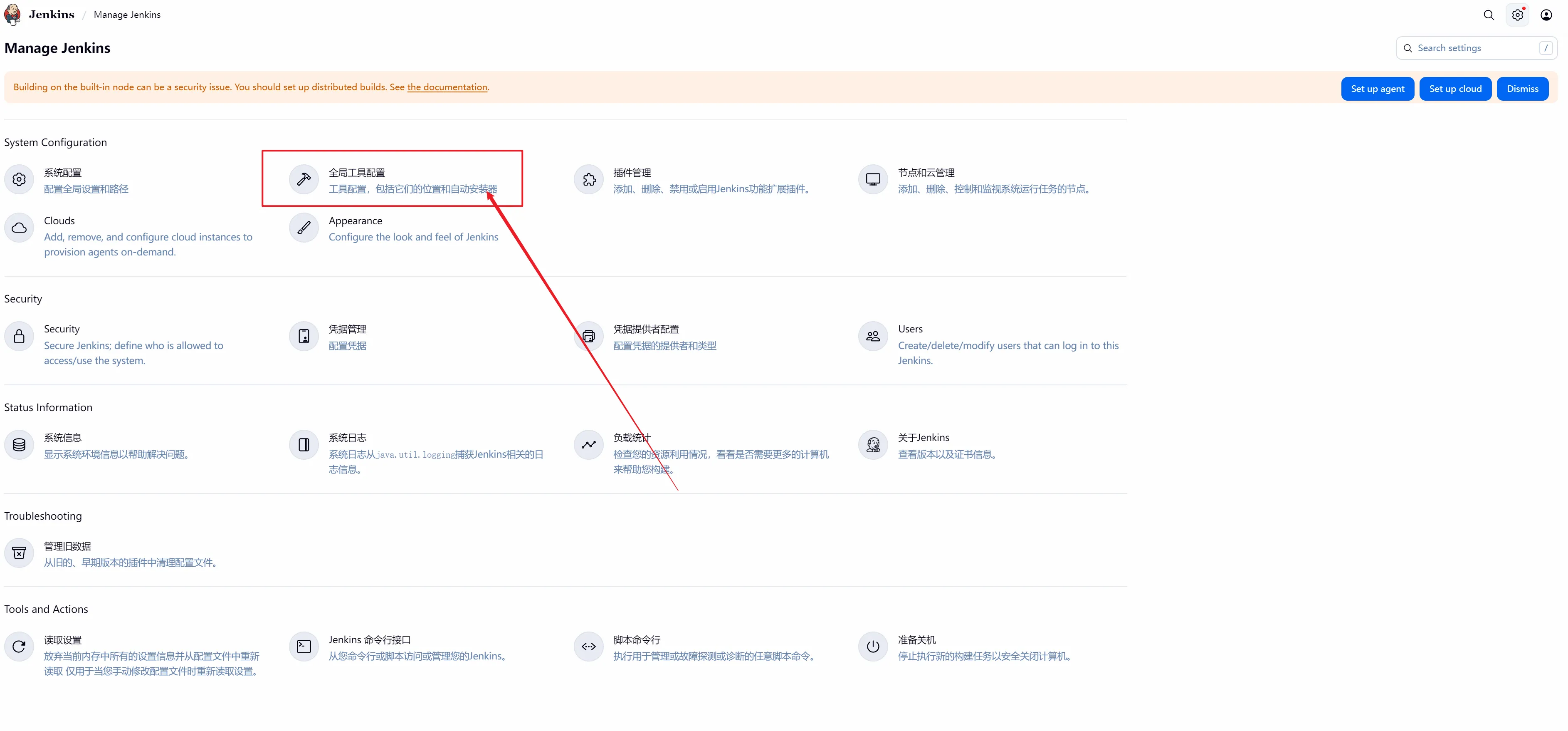
Task: Open 插件管理 title link
Action: pos(632,173)
